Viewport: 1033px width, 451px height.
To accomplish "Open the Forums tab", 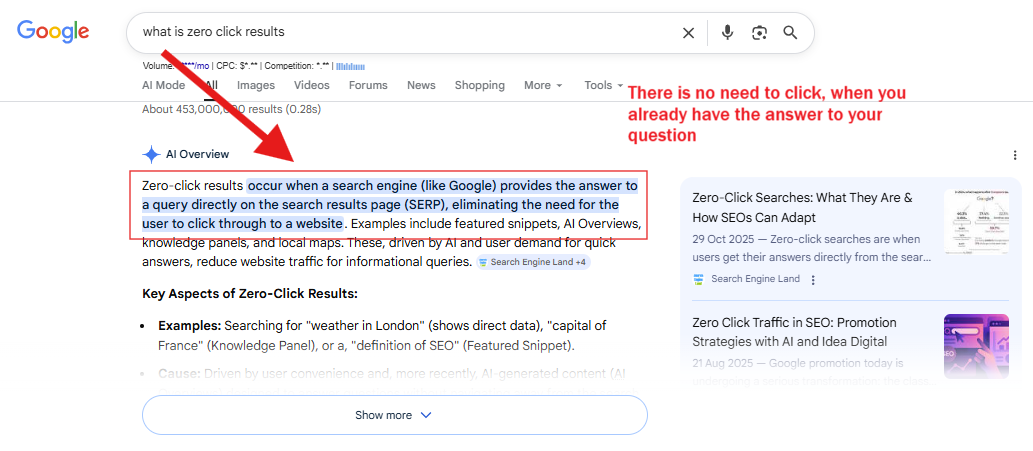I will click(368, 85).
